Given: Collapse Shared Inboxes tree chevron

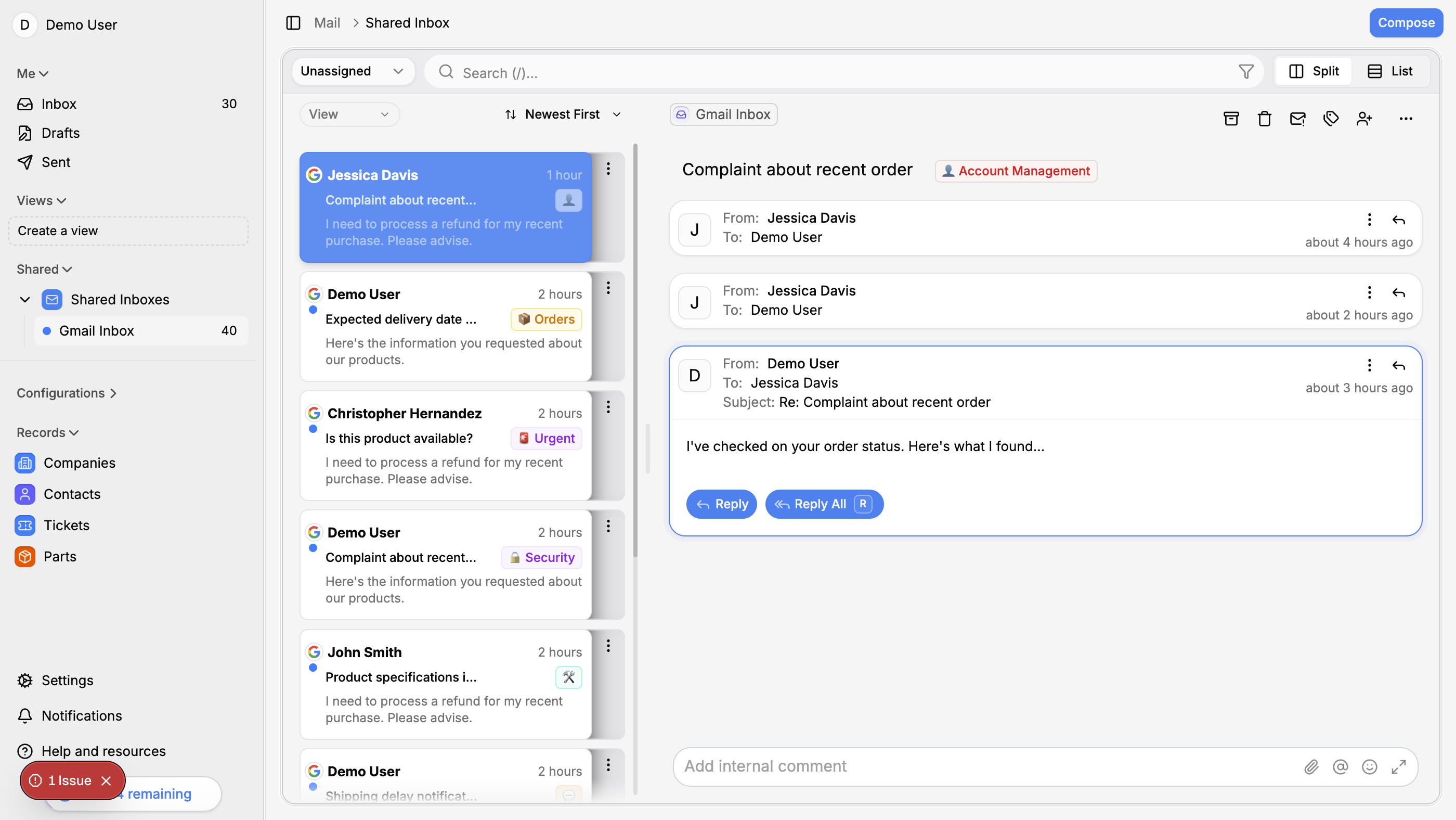Looking at the screenshot, I should 25,299.
